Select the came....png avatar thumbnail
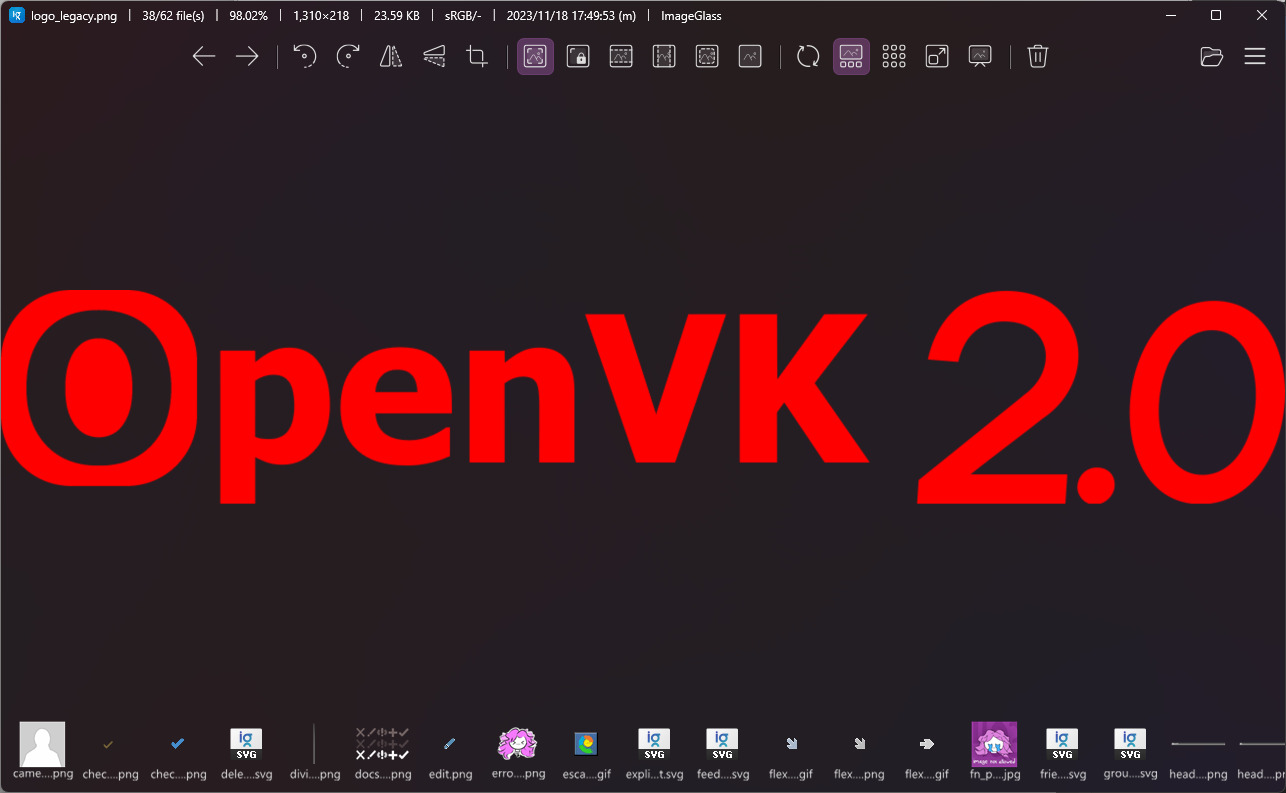 (x=43, y=750)
